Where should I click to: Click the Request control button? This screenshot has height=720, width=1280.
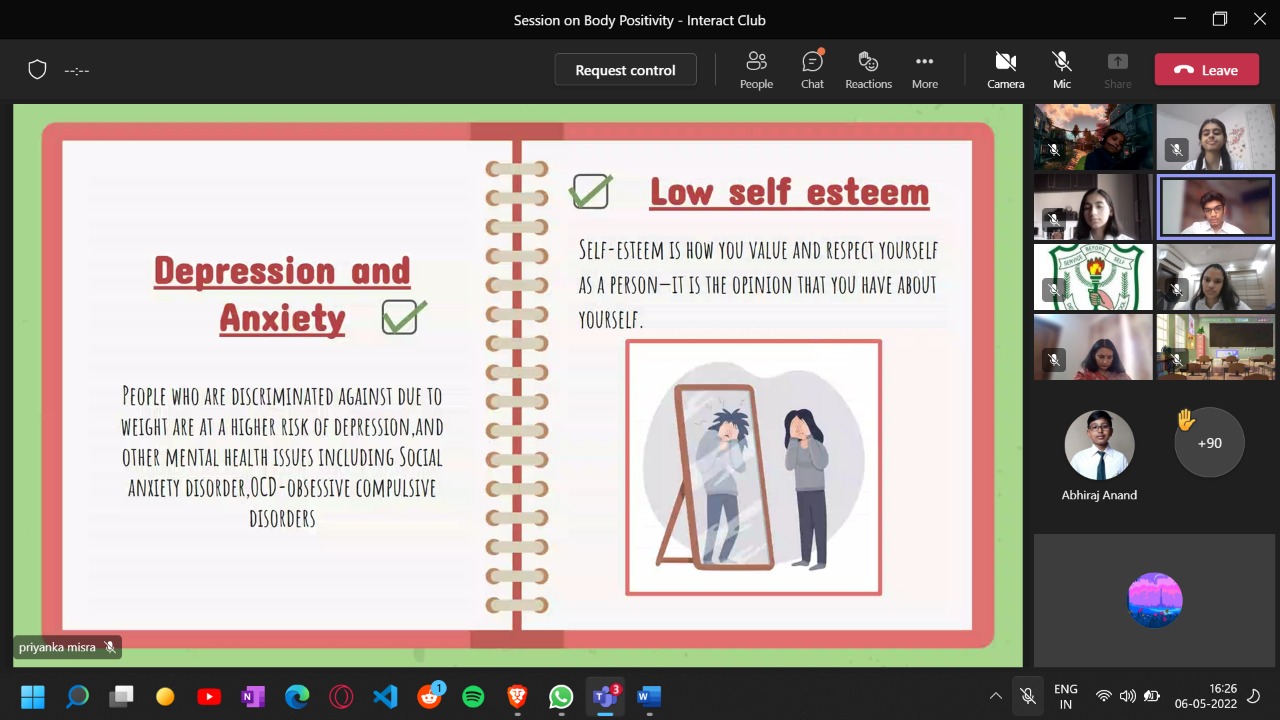(x=625, y=70)
